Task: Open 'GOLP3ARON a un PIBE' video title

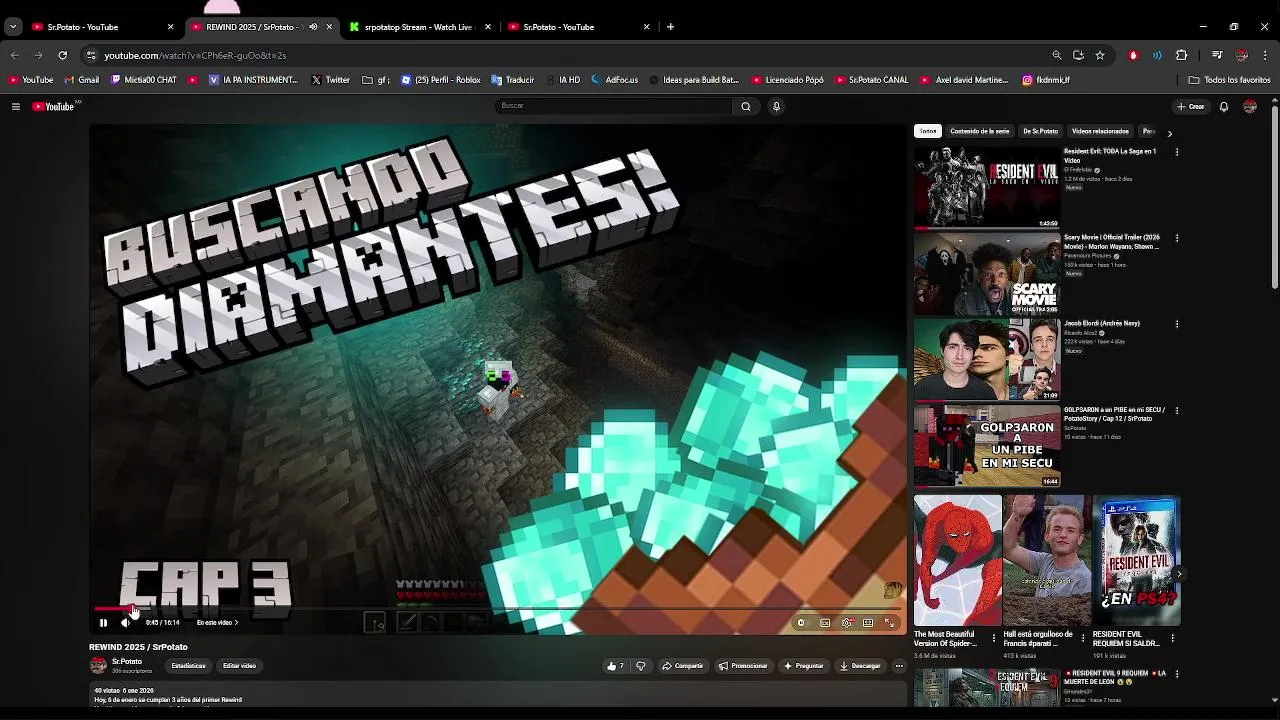Action: (1114, 414)
